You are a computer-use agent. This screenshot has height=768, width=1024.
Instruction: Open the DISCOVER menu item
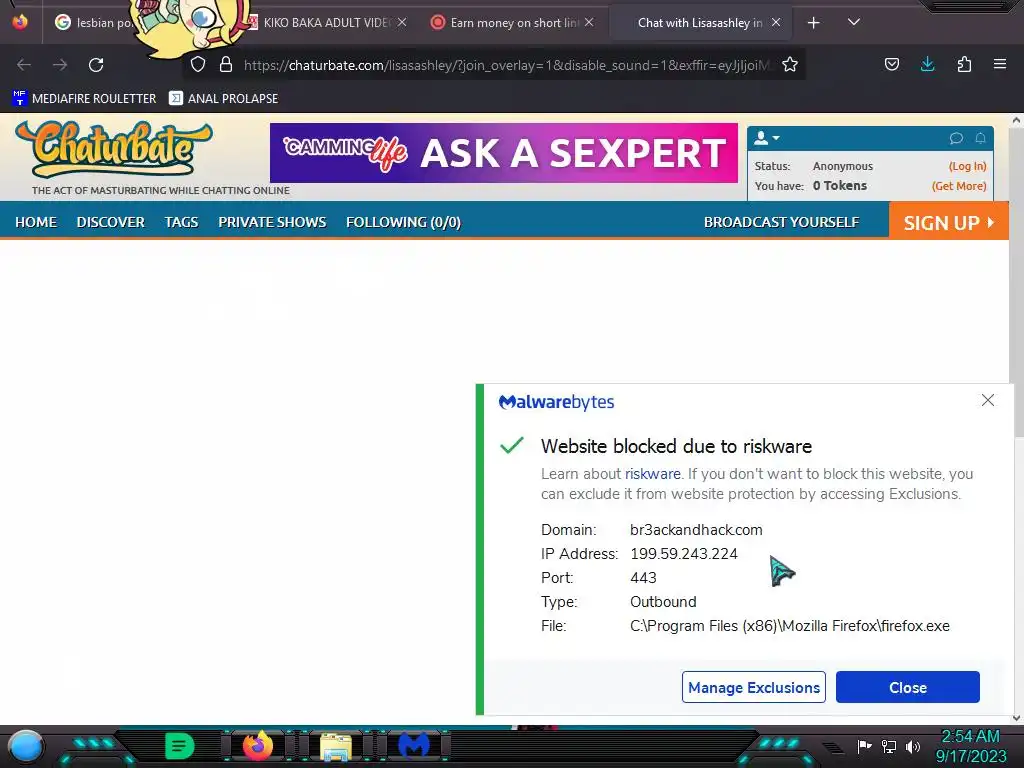110,222
